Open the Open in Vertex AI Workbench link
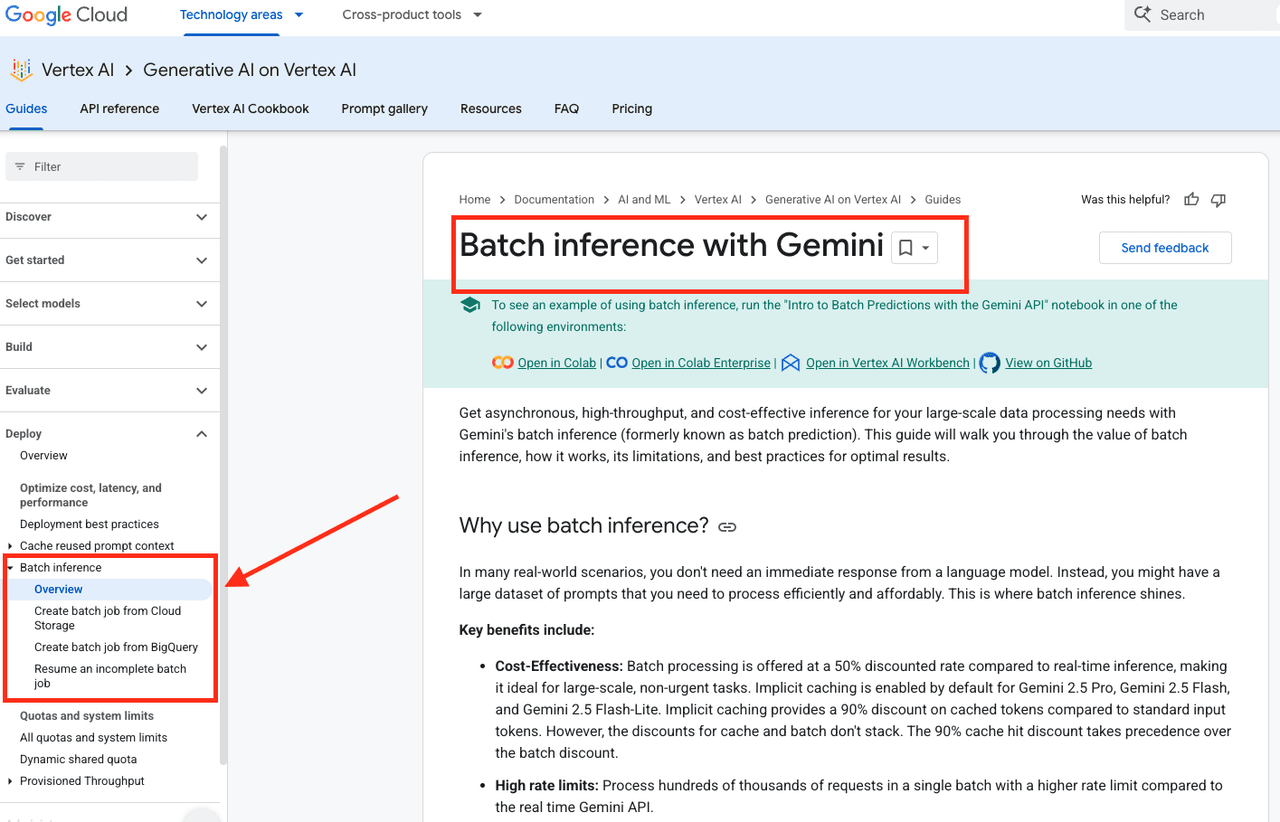This screenshot has height=822, width=1280. coord(888,363)
